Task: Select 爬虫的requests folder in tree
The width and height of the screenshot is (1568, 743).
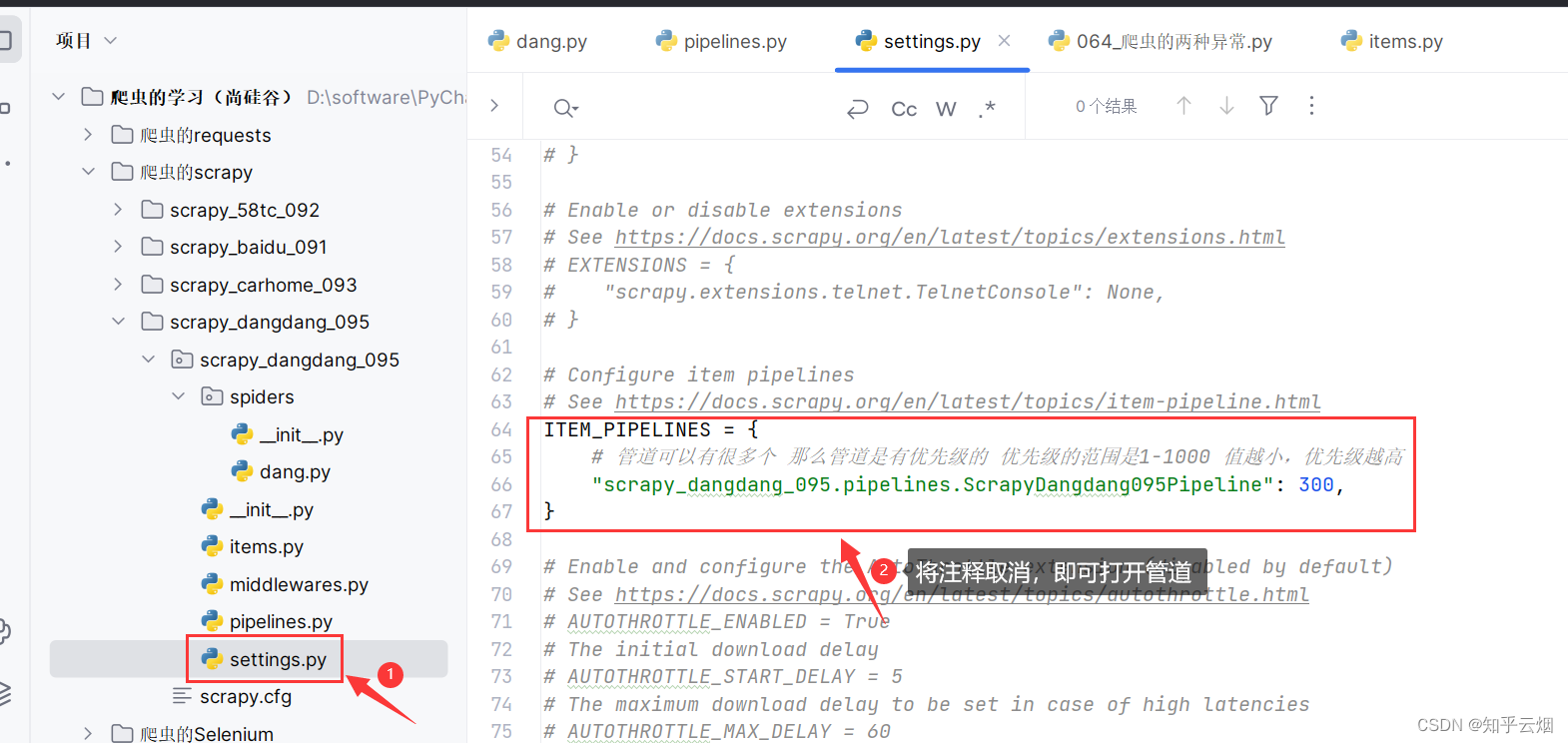Action: pyautogui.click(x=206, y=135)
